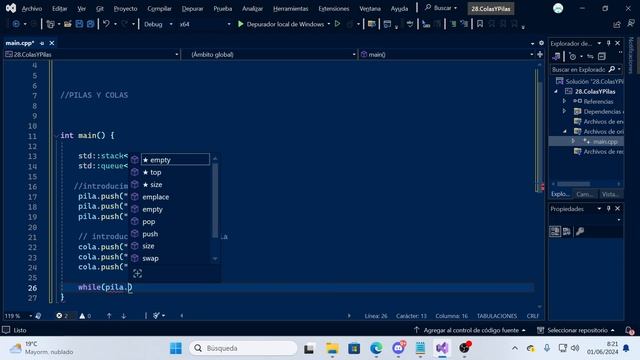Image resolution: width=640 pixels, height=360 pixels.
Task: Pin the Explorador de soluciones panel
Action: (609, 43)
